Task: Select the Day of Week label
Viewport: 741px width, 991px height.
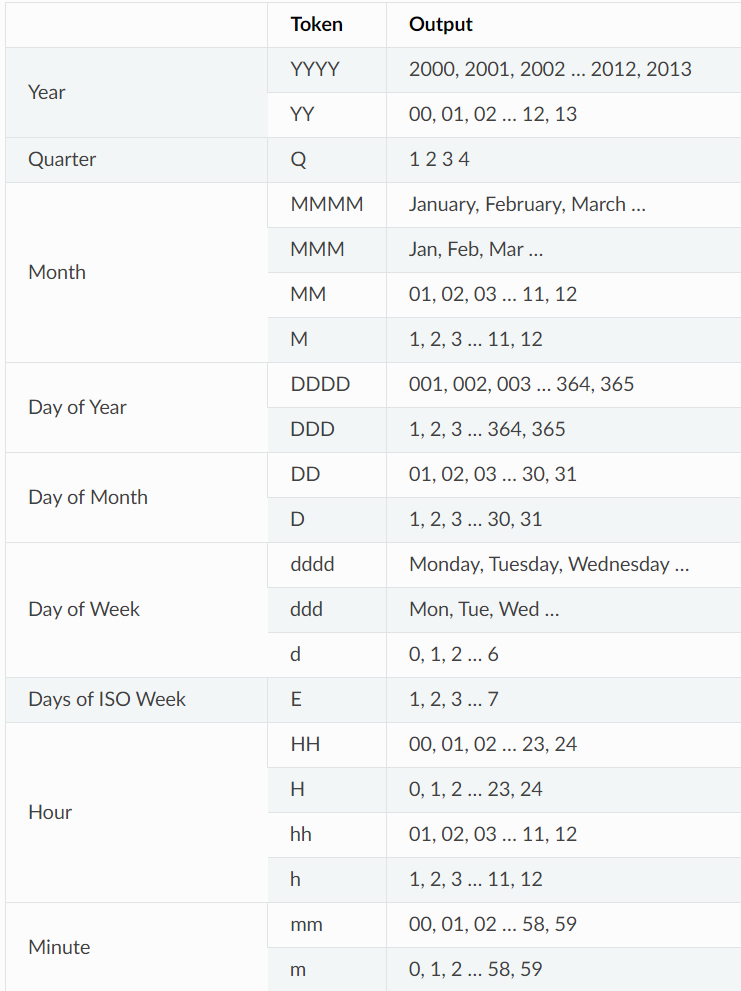Action: [84, 609]
